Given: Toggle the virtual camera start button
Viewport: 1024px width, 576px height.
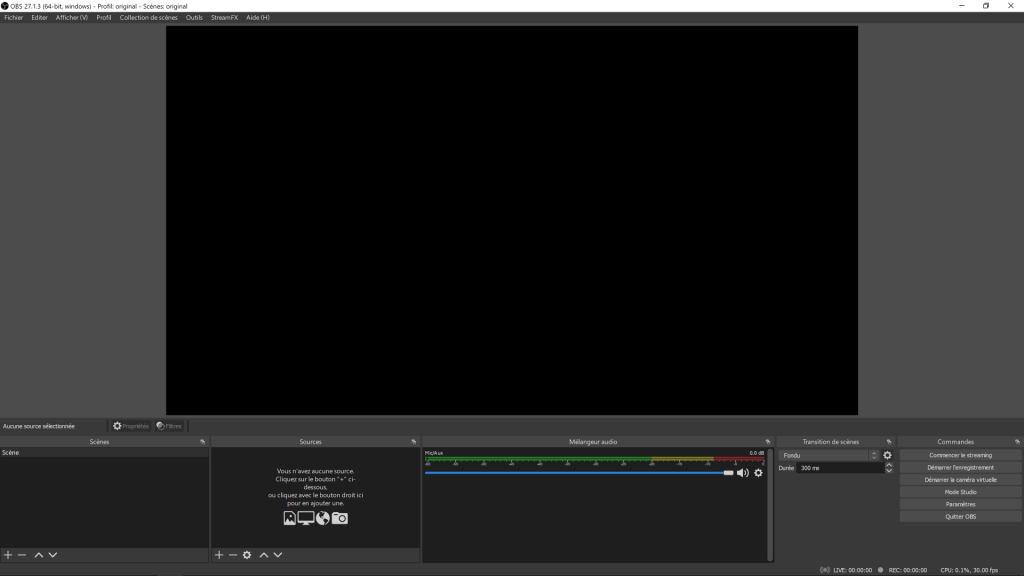Looking at the screenshot, I should point(960,480).
